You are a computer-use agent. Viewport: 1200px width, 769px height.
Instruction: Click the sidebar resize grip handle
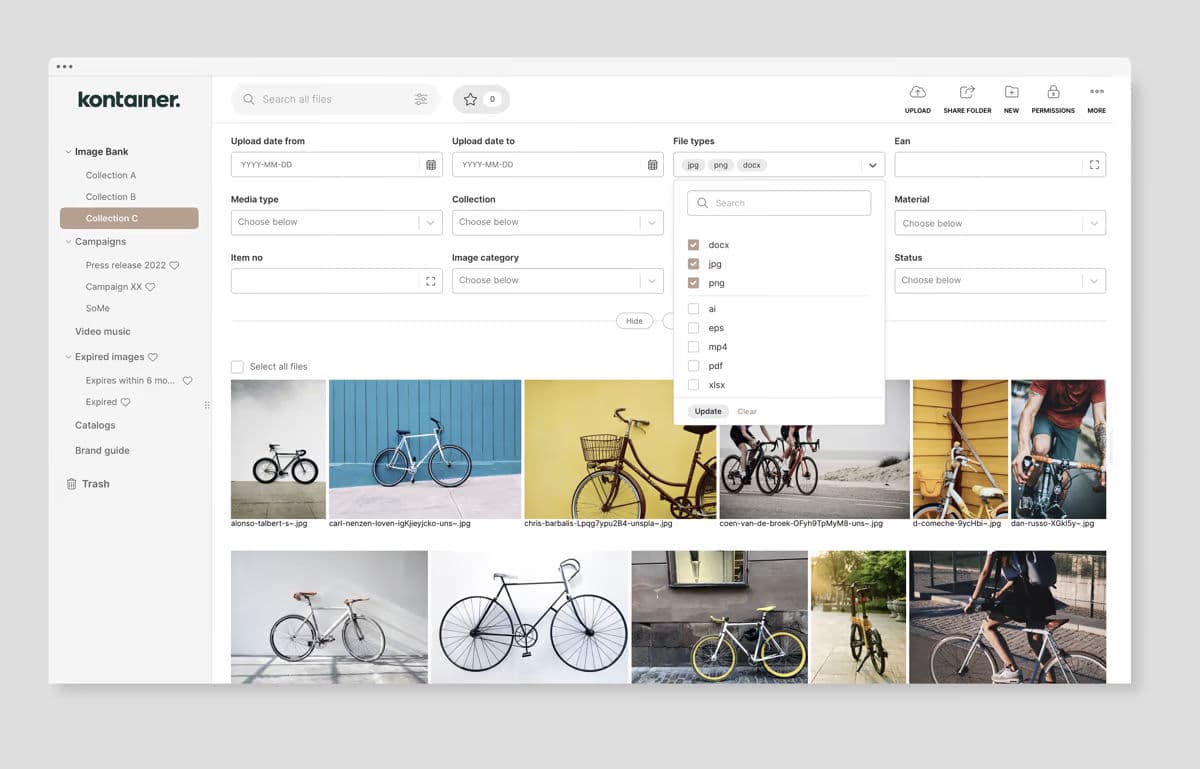[x=207, y=405]
